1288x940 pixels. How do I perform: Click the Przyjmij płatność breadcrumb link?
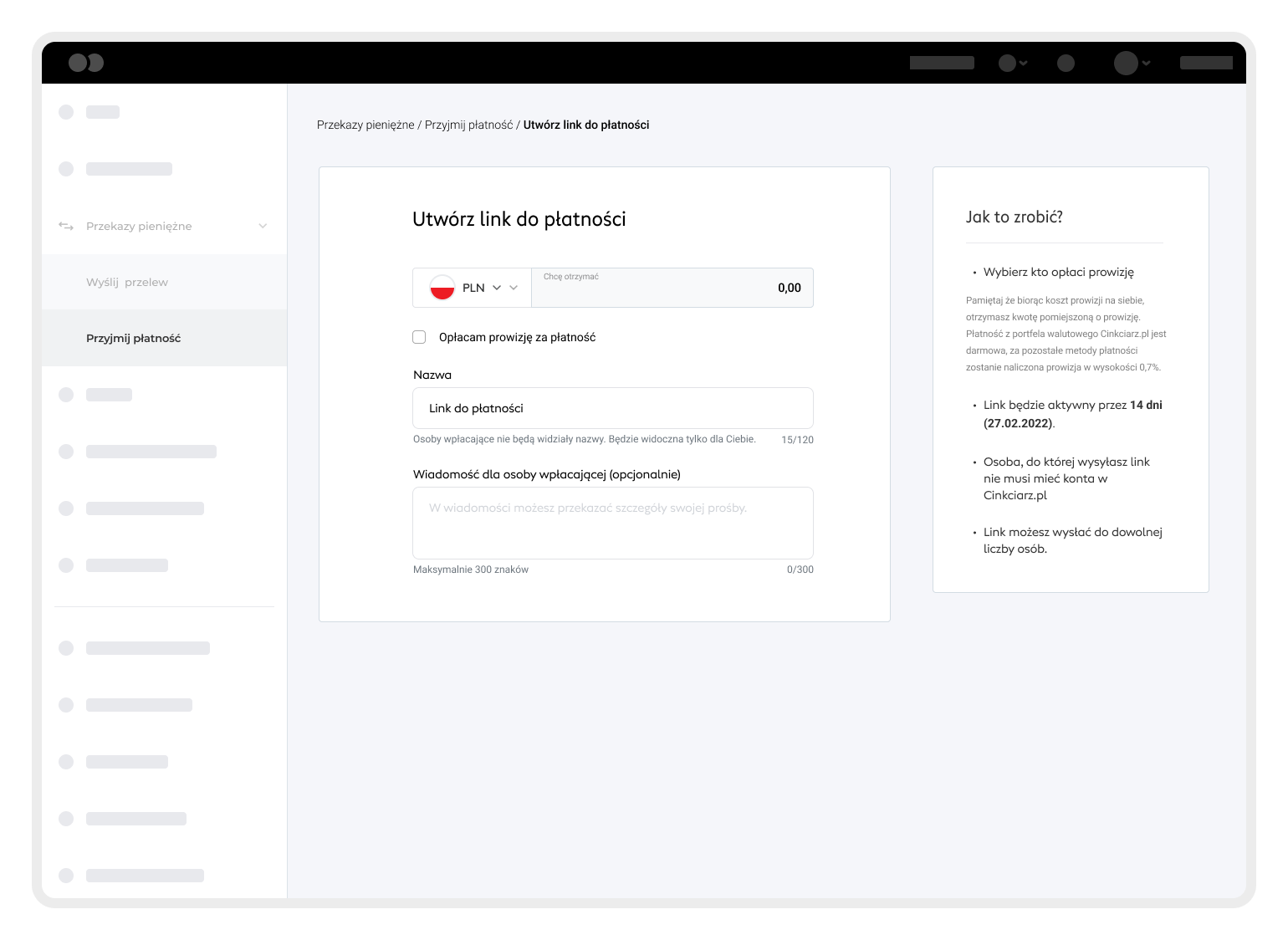pyautogui.click(x=468, y=125)
